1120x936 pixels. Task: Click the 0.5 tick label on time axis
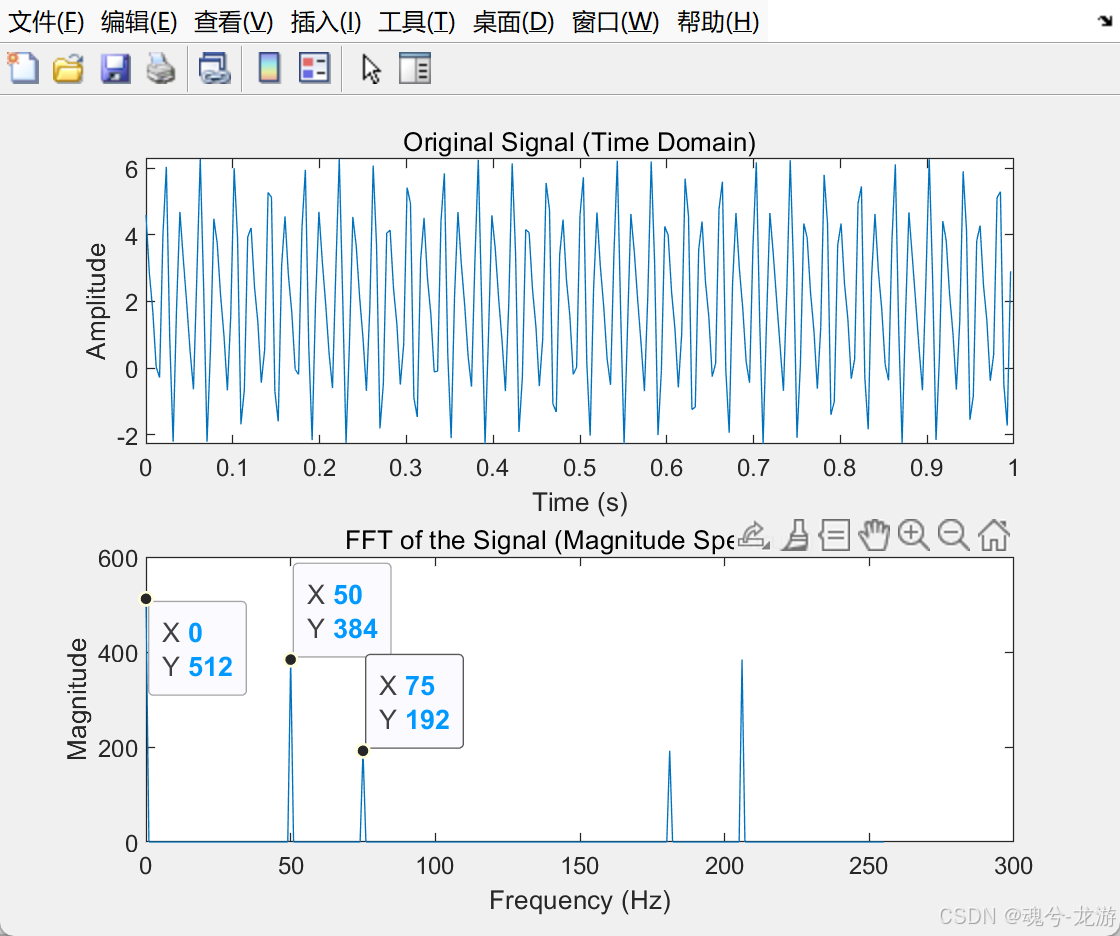click(x=579, y=468)
